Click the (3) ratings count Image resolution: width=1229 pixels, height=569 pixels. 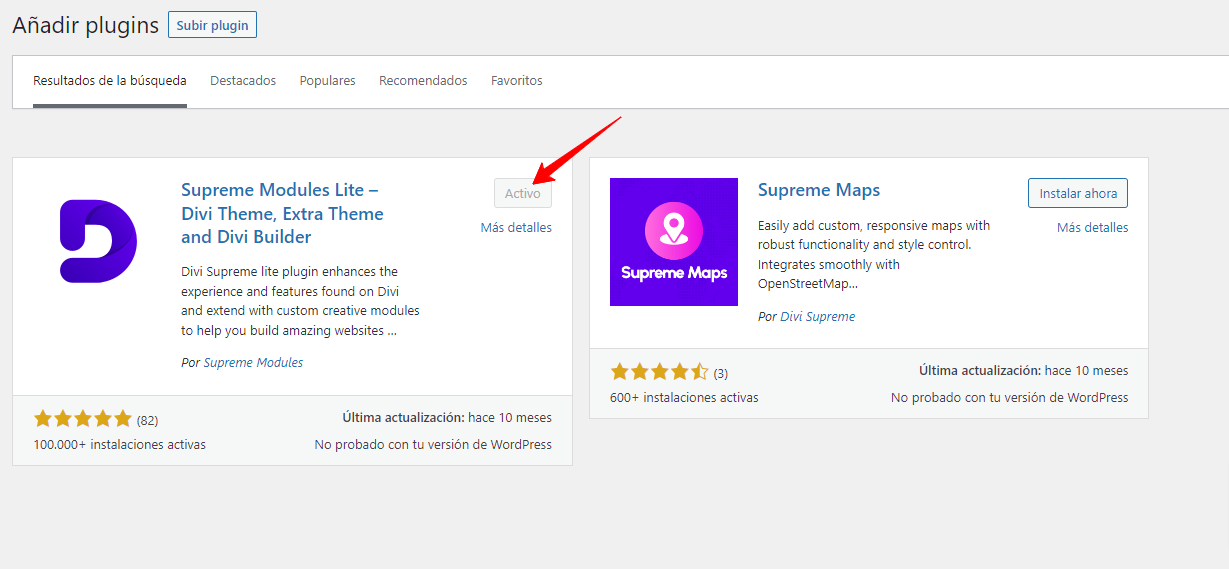[720, 374]
